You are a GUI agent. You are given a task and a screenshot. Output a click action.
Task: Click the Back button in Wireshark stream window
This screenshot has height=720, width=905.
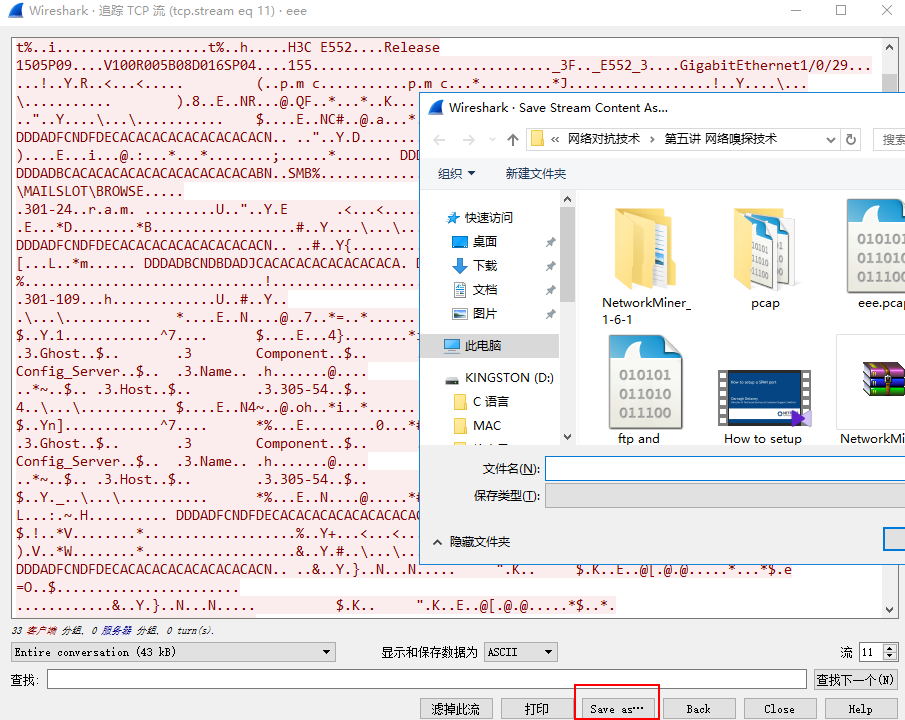[x=698, y=708]
